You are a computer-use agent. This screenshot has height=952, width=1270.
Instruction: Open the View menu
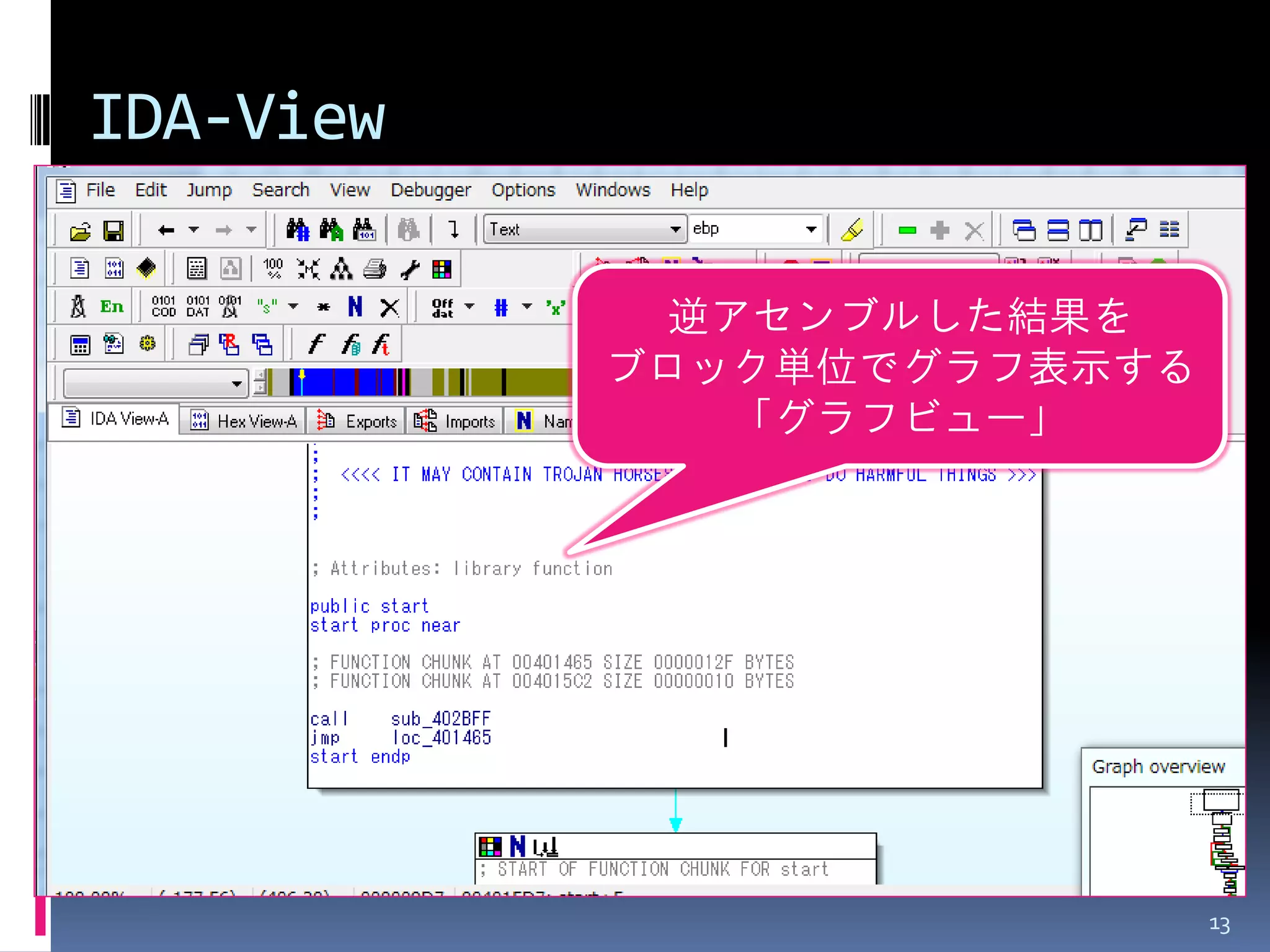click(x=350, y=190)
